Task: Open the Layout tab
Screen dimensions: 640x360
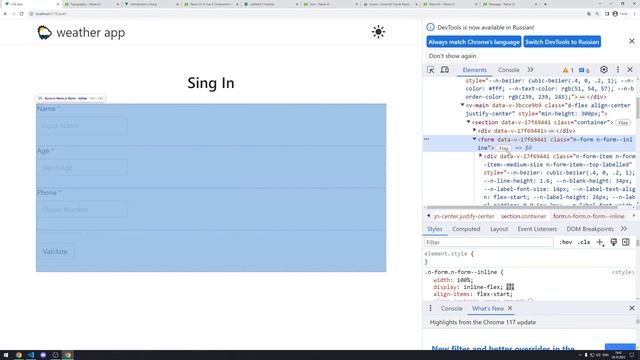Action: (499, 229)
